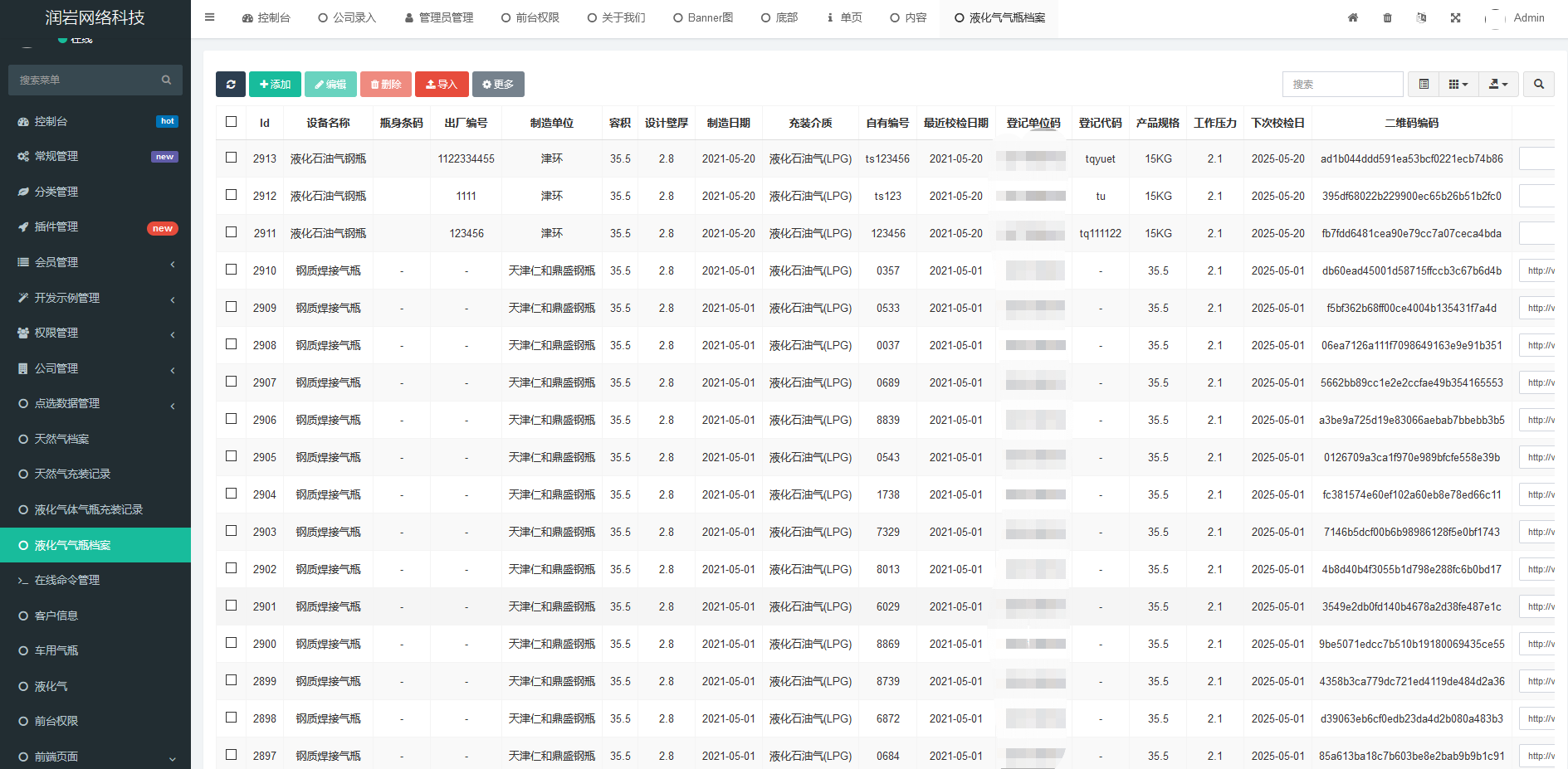The image size is (1568, 769).
Task: Switch to the 控制台 tab
Action: click(x=266, y=17)
